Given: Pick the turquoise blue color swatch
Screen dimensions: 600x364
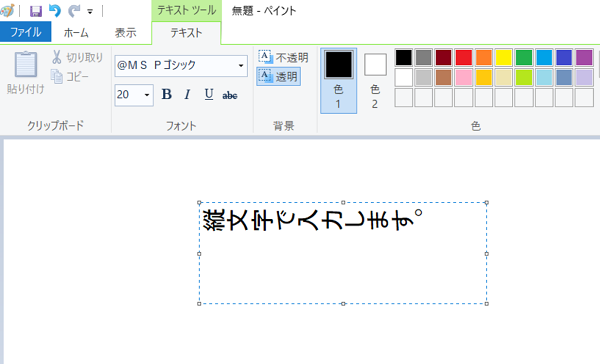Looking at the screenshot, I should (544, 57).
